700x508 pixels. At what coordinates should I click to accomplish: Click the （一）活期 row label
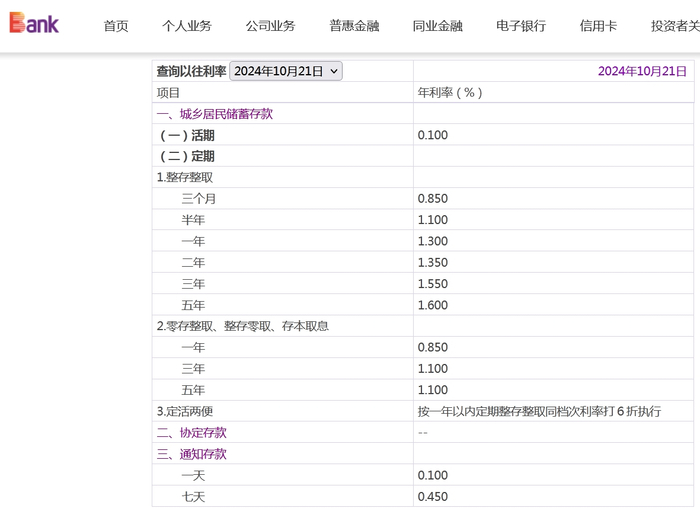tap(187, 135)
